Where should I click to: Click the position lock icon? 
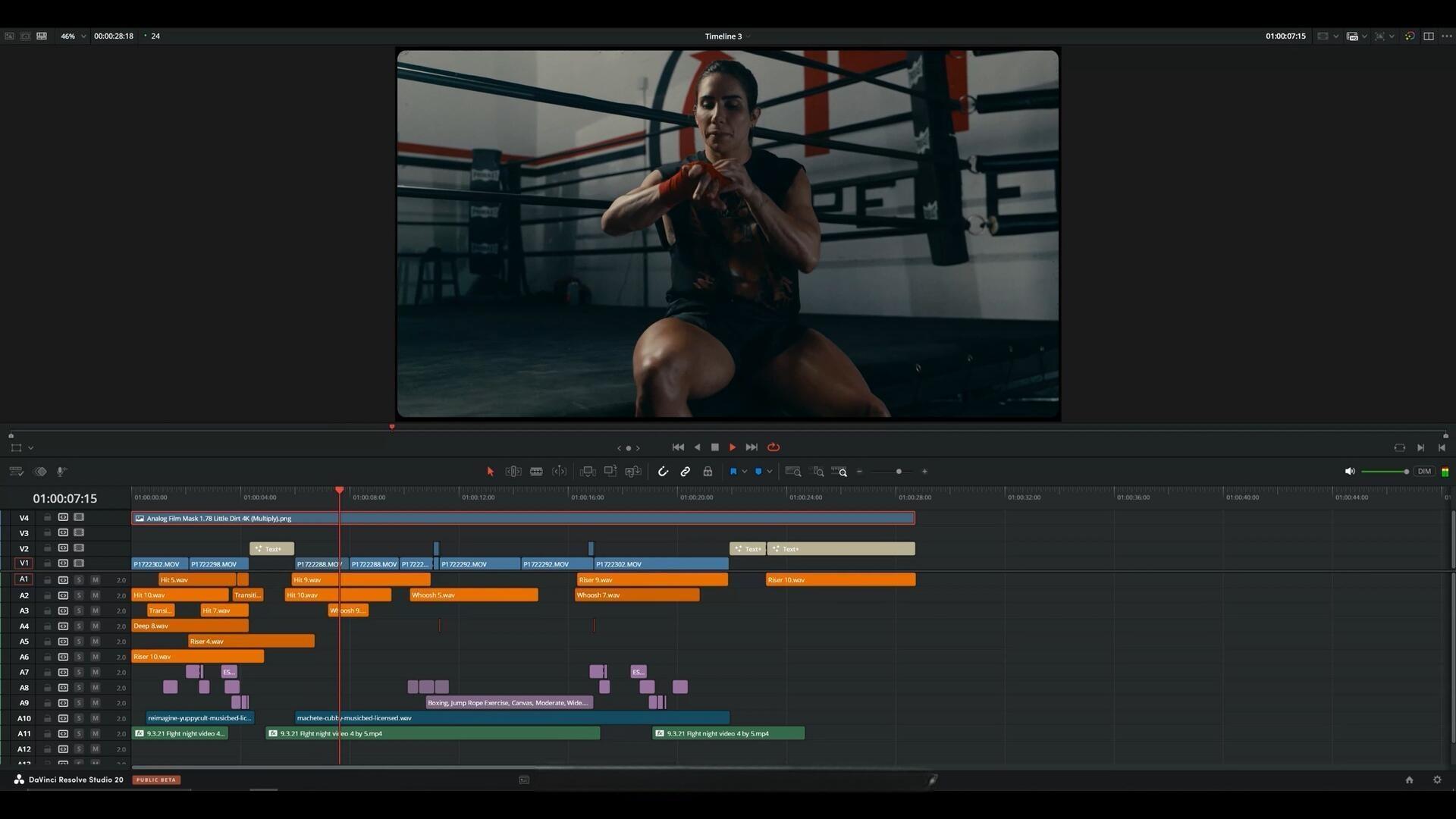pos(708,472)
